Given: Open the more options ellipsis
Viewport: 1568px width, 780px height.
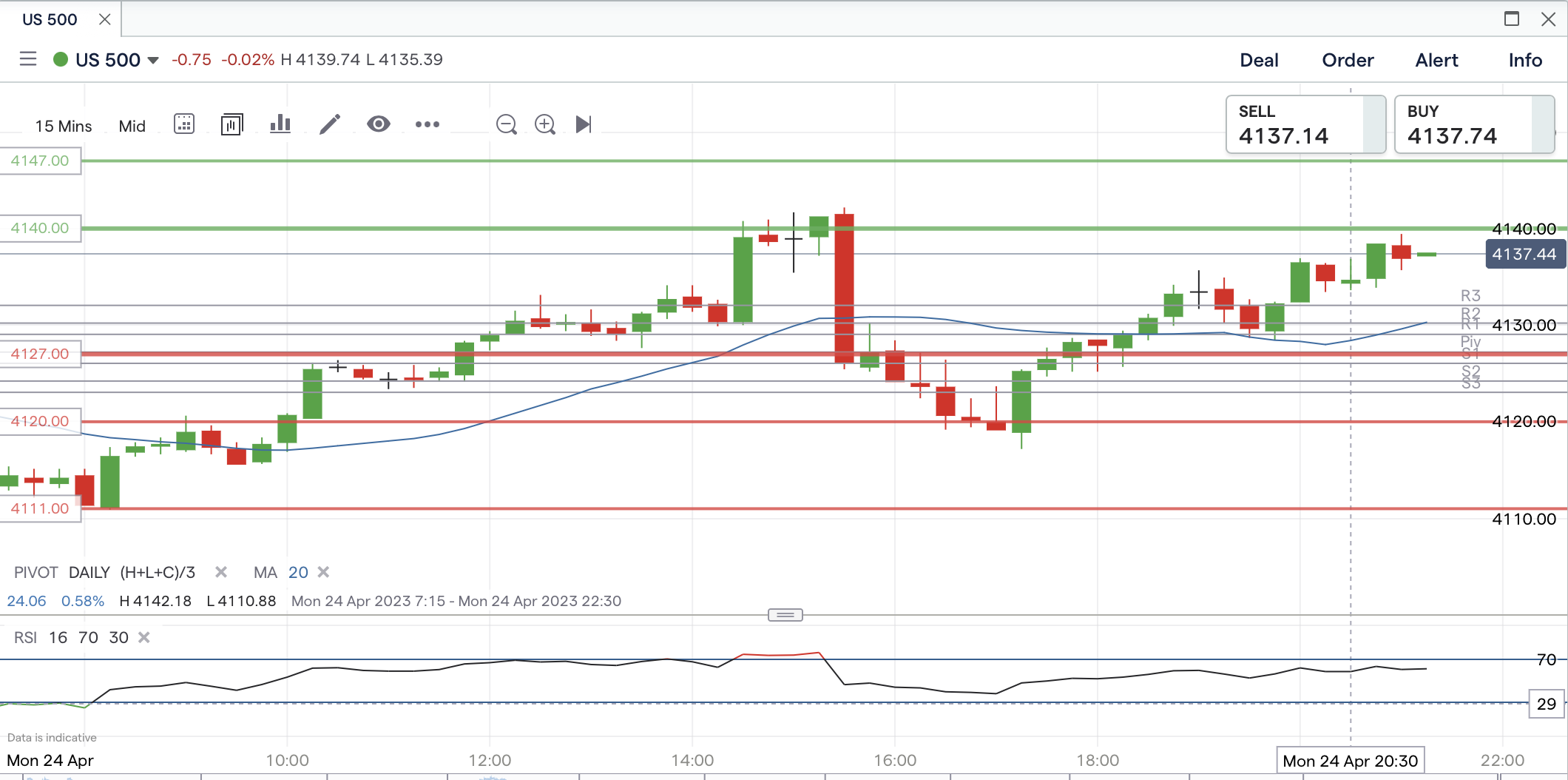Looking at the screenshot, I should (x=428, y=124).
